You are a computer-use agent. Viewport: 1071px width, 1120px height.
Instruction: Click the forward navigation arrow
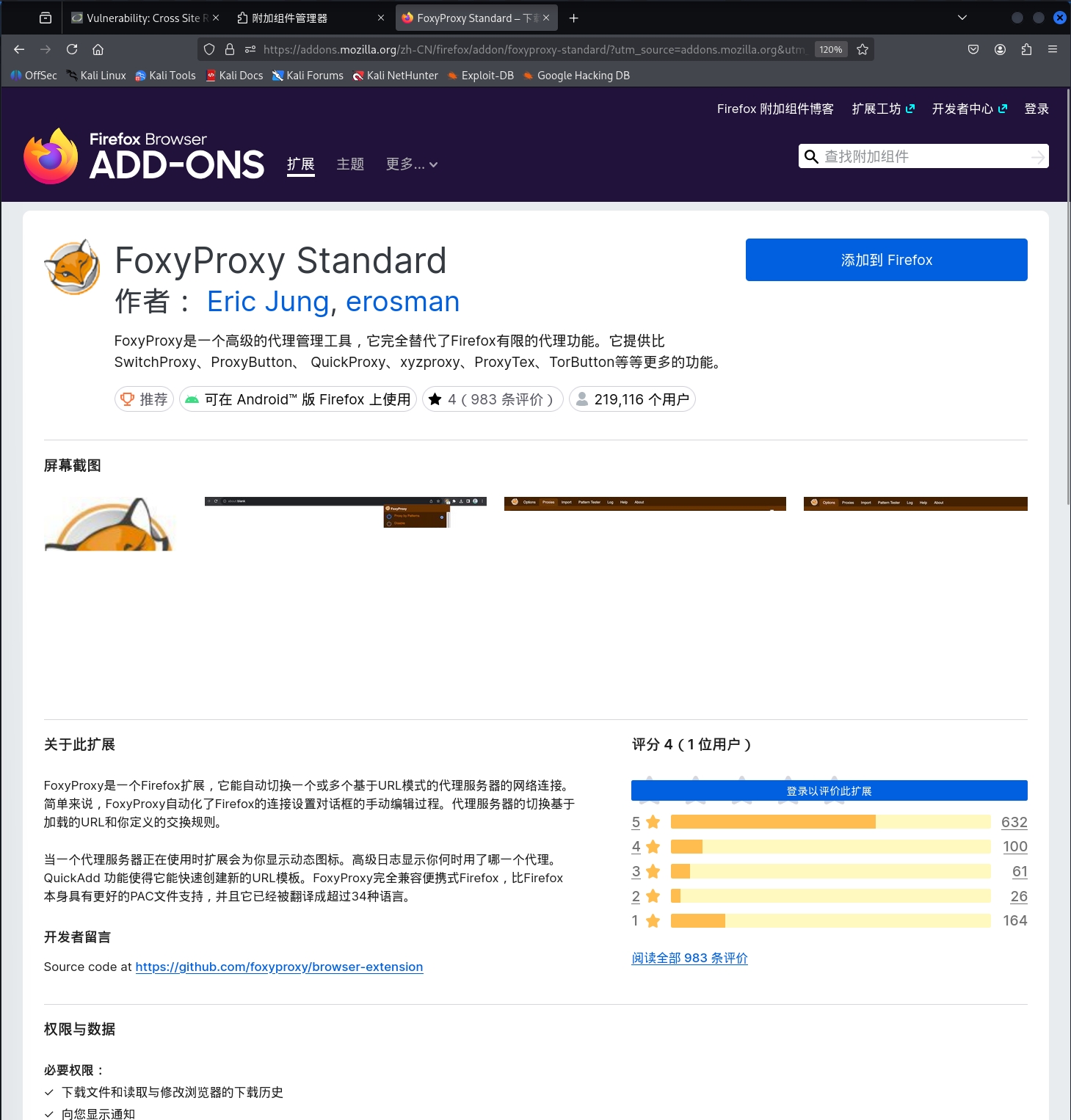(46, 49)
